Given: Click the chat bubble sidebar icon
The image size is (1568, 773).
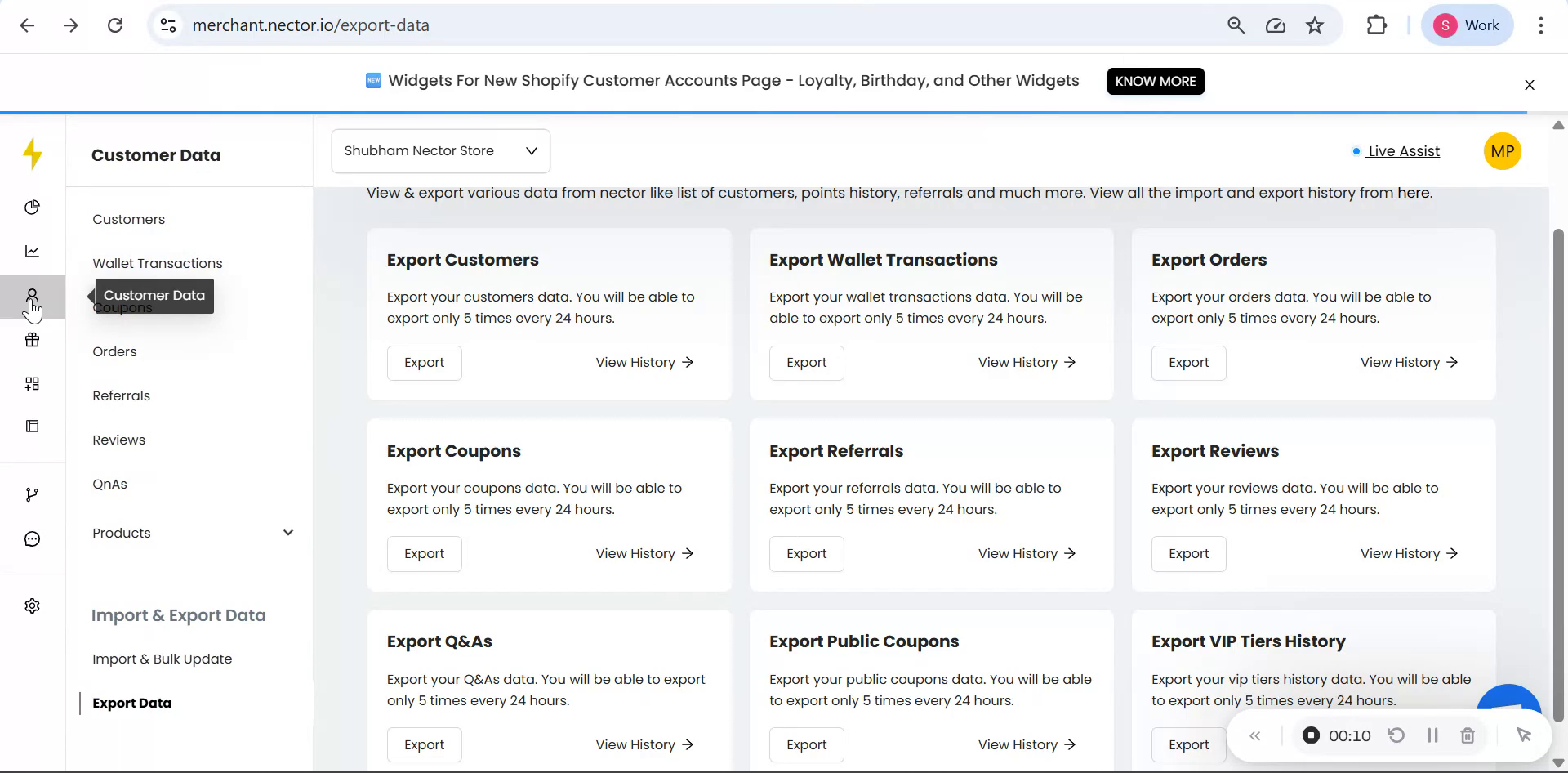Looking at the screenshot, I should [32, 539].
